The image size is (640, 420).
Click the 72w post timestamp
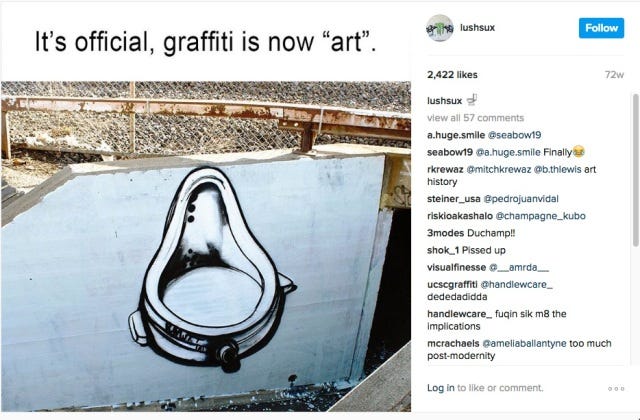614,75
